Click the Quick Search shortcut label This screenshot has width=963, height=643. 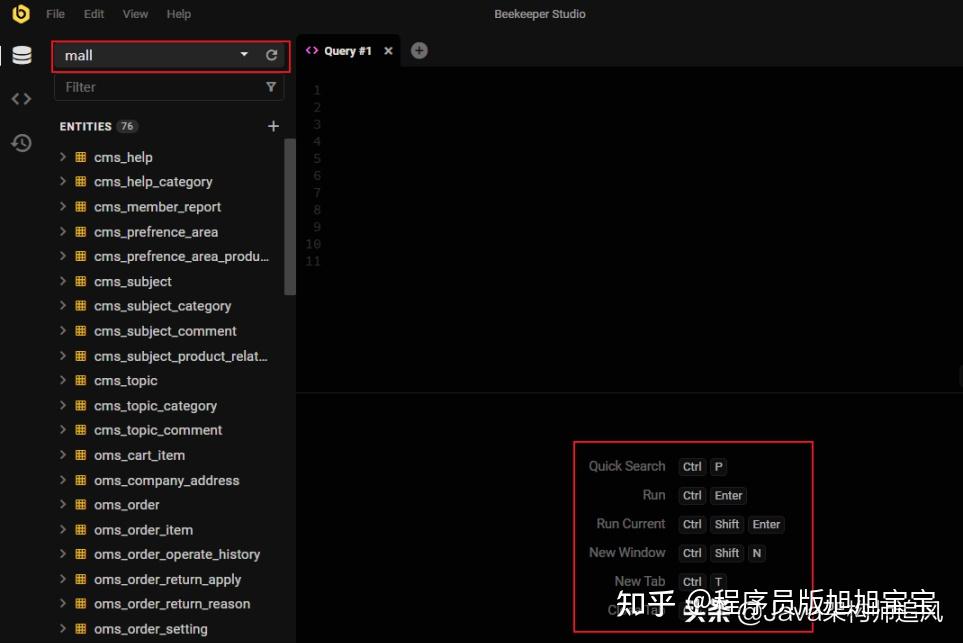pos(626,466)
